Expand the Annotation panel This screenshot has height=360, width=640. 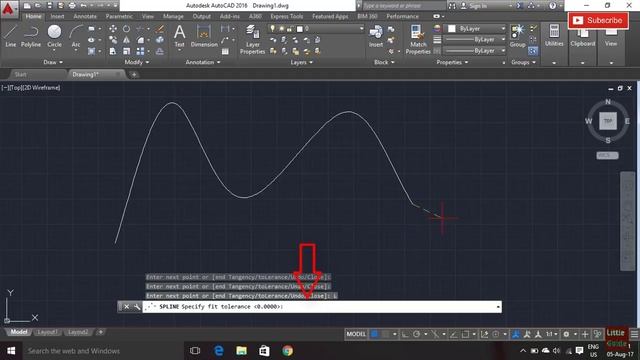(203, 62)
